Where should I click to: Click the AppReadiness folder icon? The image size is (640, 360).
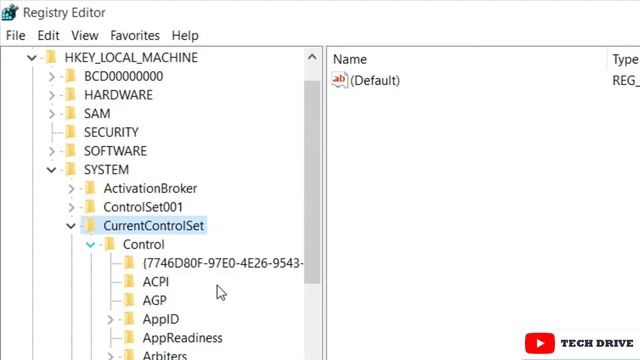point(129,338)
